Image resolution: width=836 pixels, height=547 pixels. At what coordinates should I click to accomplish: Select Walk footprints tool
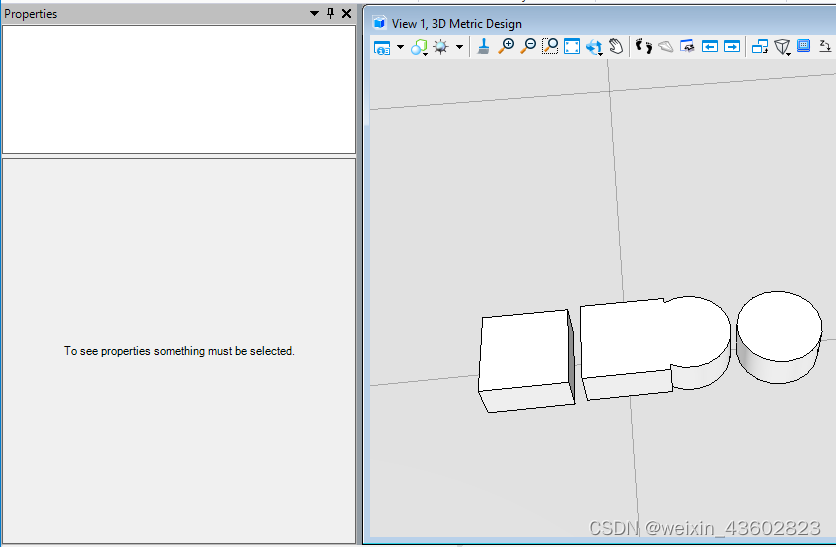644,46
